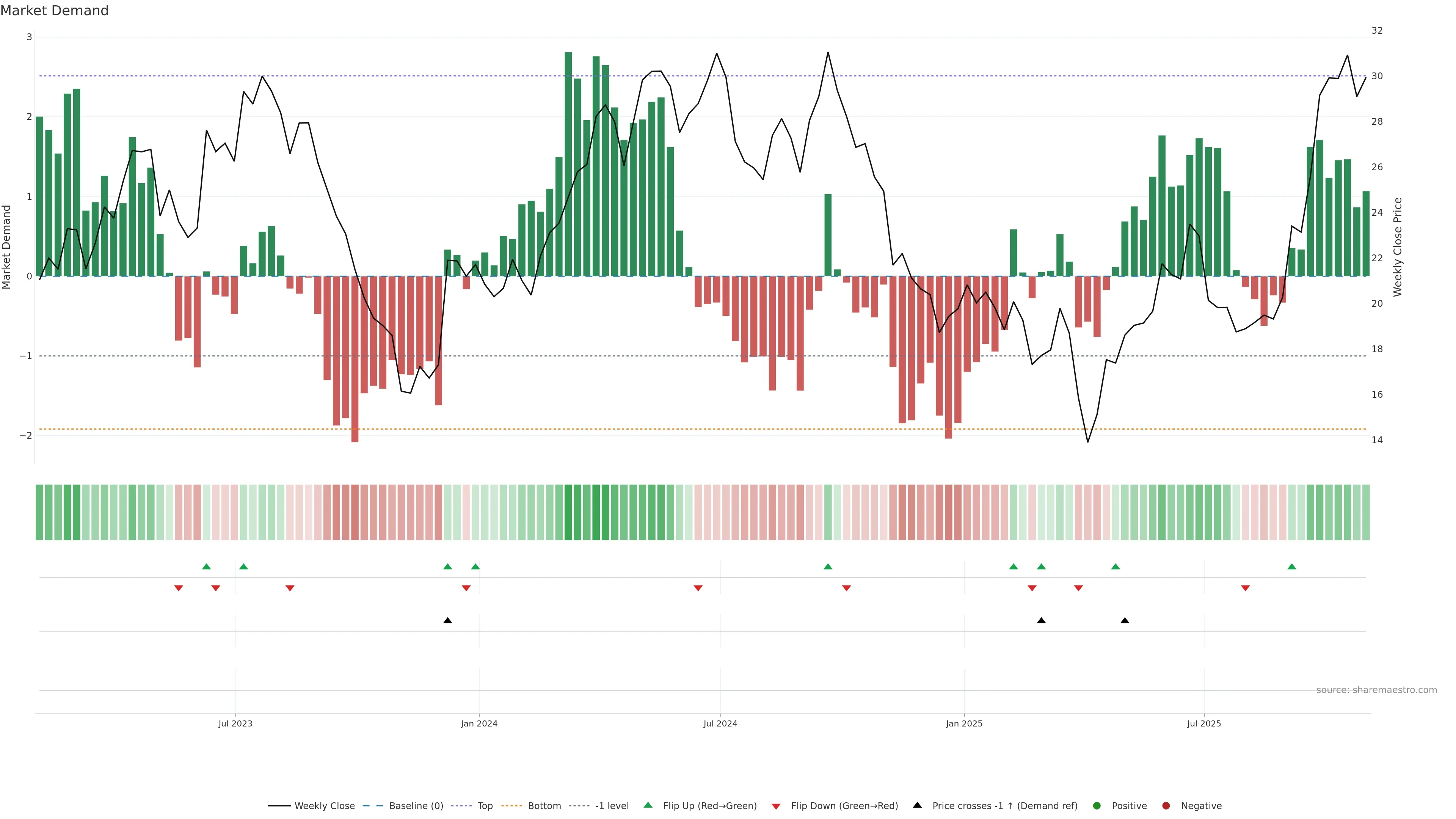Click the Jul 2025 x-axis label
1456x819 pixels.
[1204, 723]
